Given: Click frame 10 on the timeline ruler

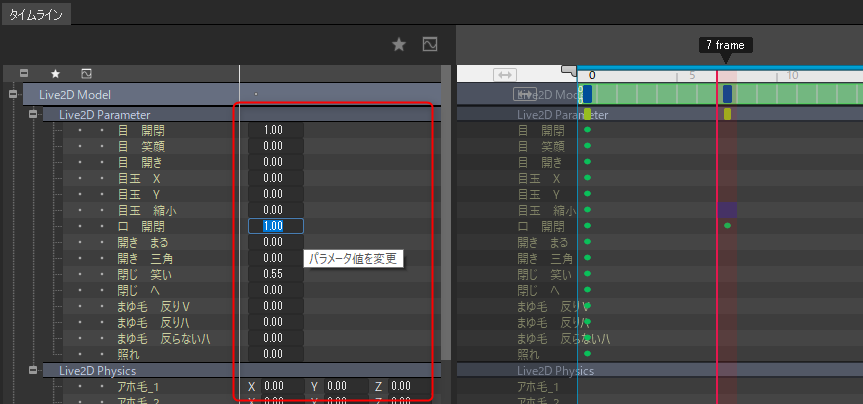Looking at the screenshot, I should [792, 75].
